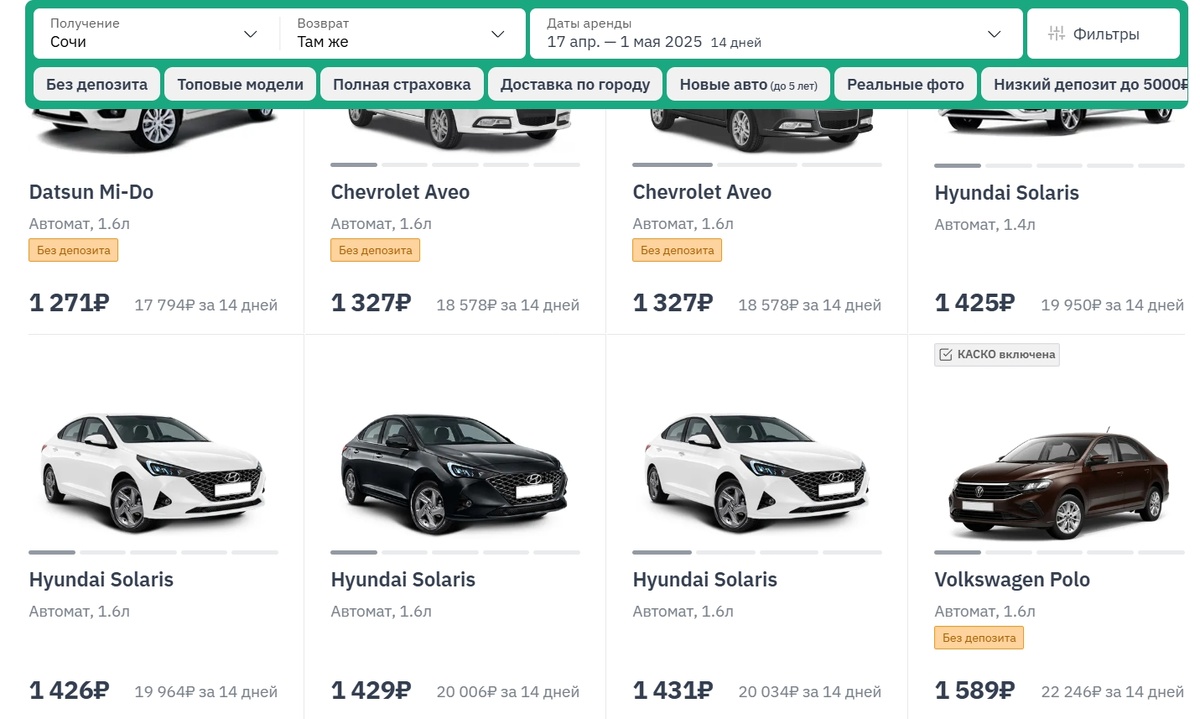Screen dimensions: 1200x719
Task: Click the KASKO checkmark icon on Volkswagen Polo
Action: tap(945, 354)
